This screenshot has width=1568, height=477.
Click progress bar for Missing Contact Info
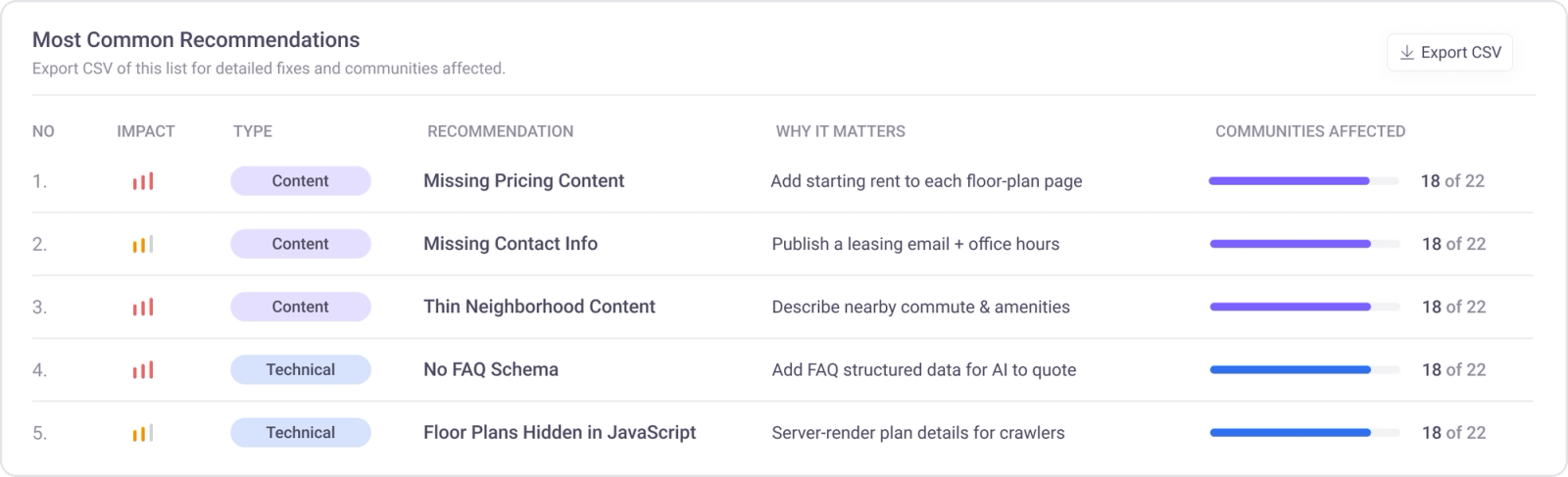click(1303, 244)
